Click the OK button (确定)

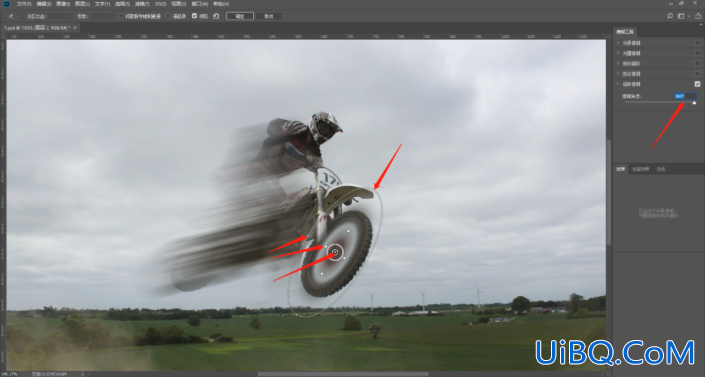point(240,16)
